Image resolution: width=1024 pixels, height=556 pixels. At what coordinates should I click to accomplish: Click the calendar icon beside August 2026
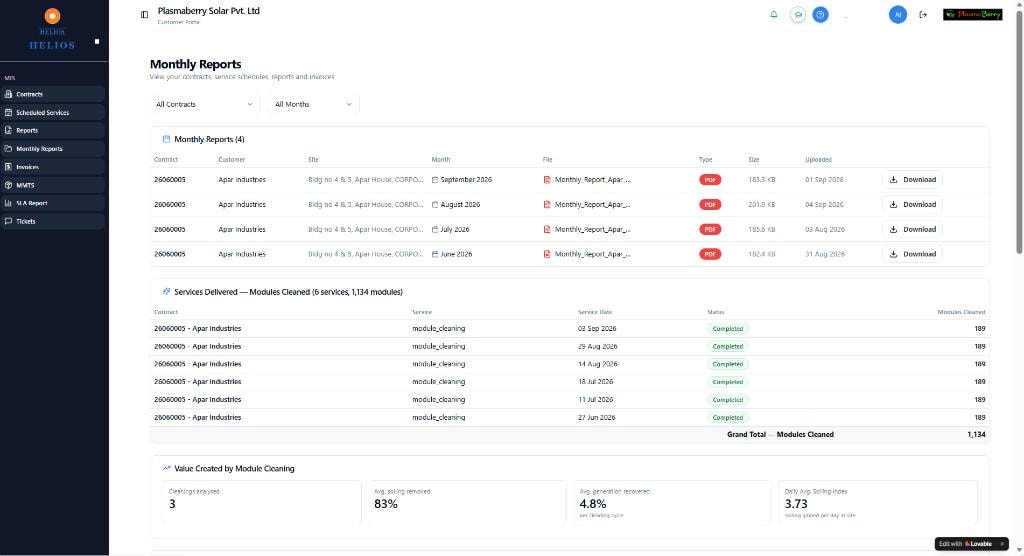(435, 204)
